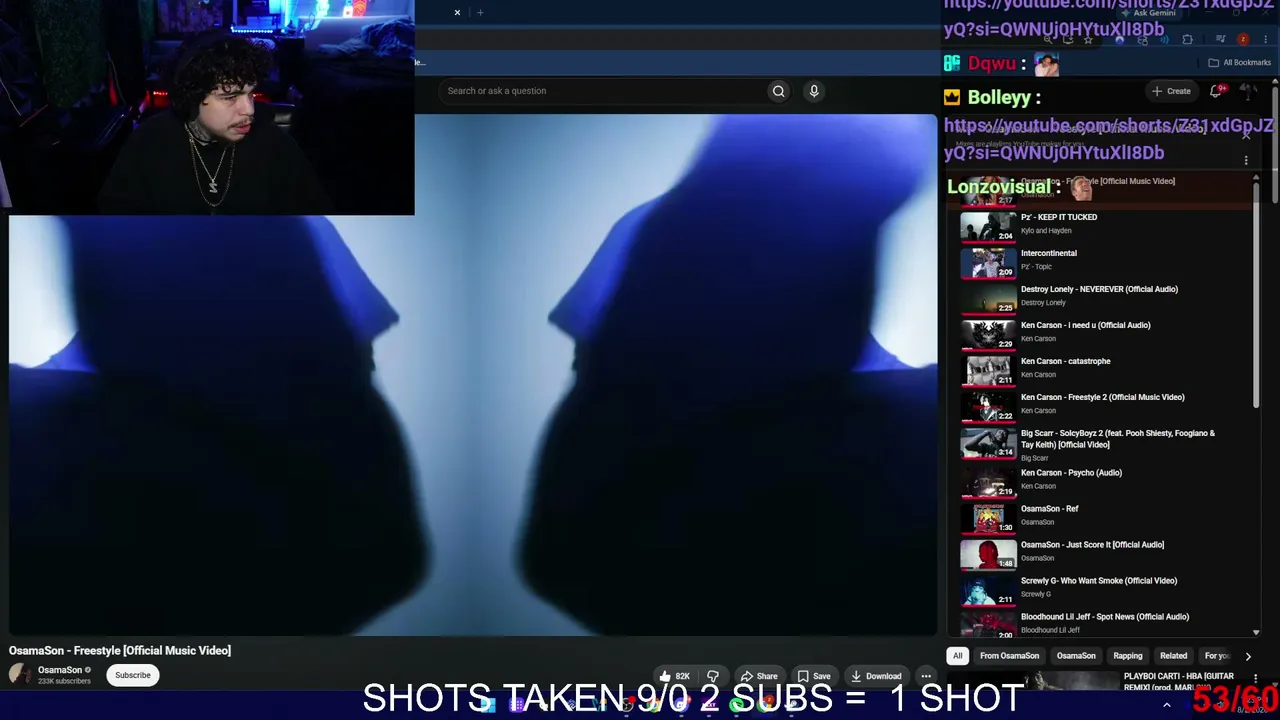Viewport: 1280px width, 720px height.
Task: Bookmark this page with the star icon
Action: click(1088, 40)
